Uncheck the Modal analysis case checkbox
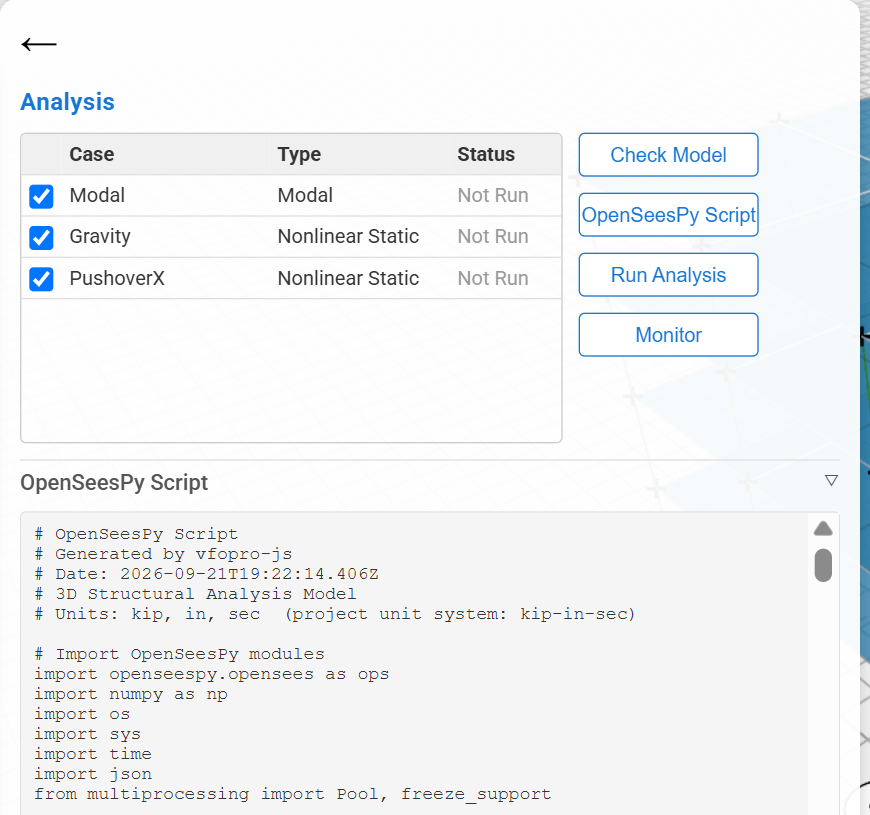870x815 pixels. coord(42,196)
